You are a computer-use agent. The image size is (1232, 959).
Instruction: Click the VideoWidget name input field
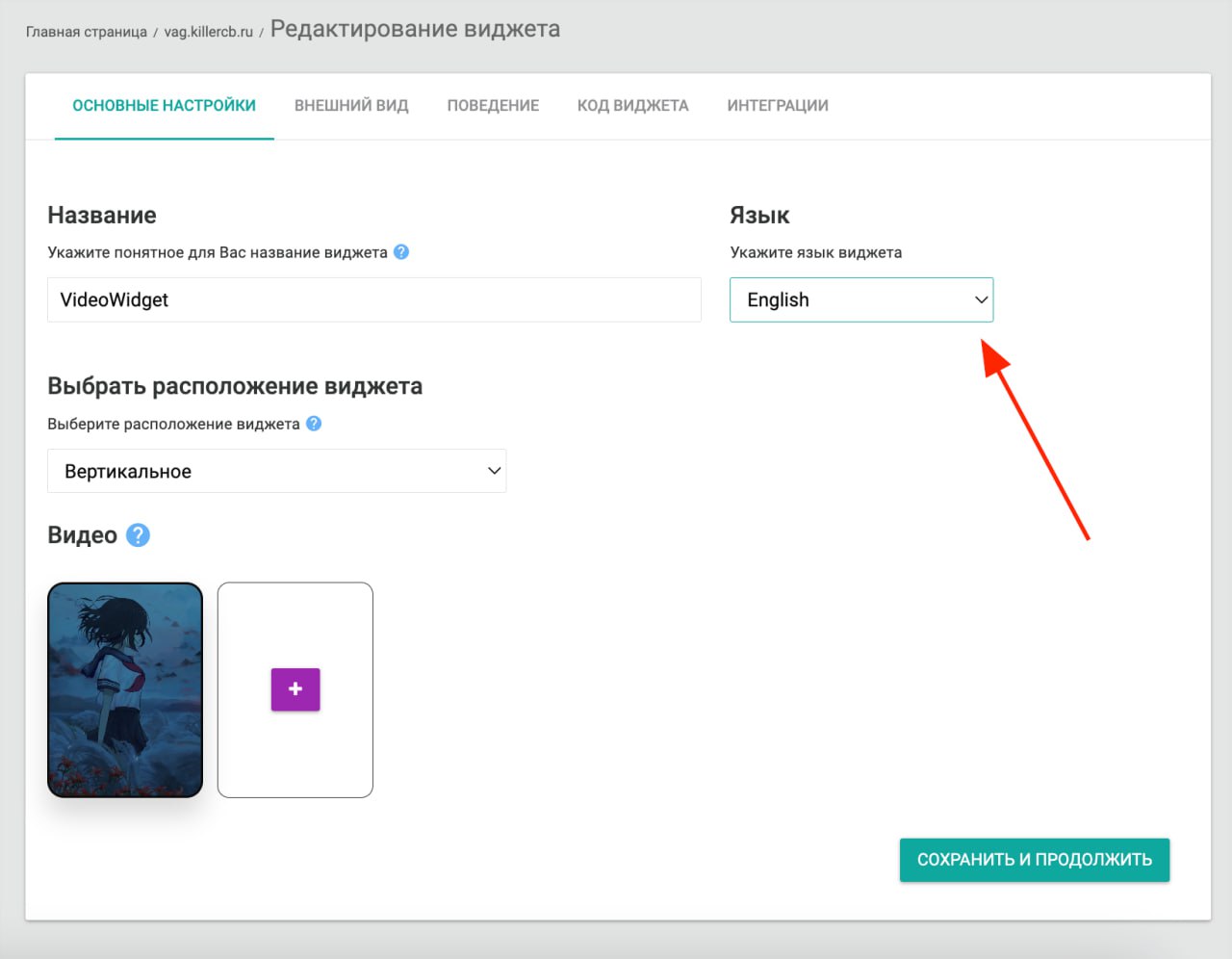pyautogui.click(x=373, y=300)
